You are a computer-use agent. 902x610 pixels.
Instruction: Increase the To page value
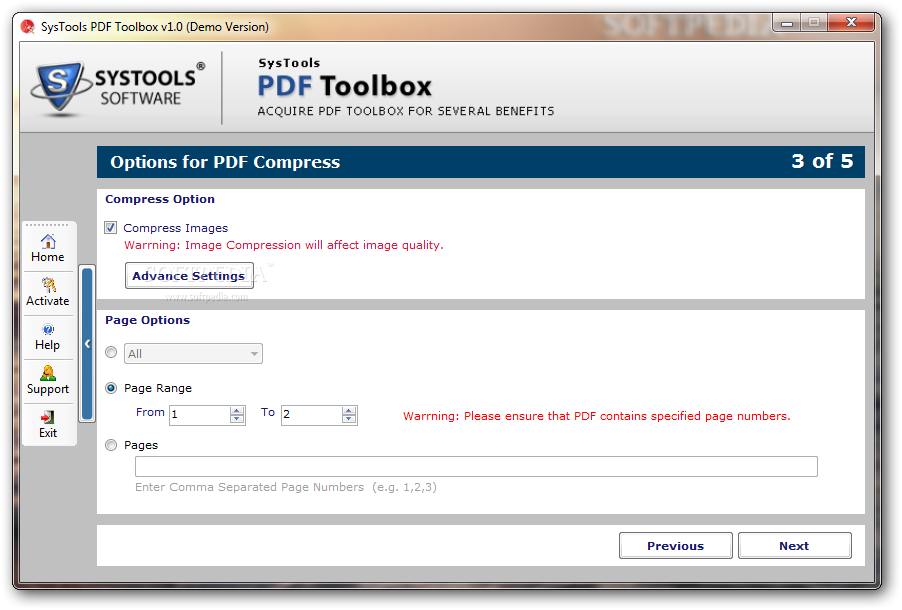click(349, 411)
